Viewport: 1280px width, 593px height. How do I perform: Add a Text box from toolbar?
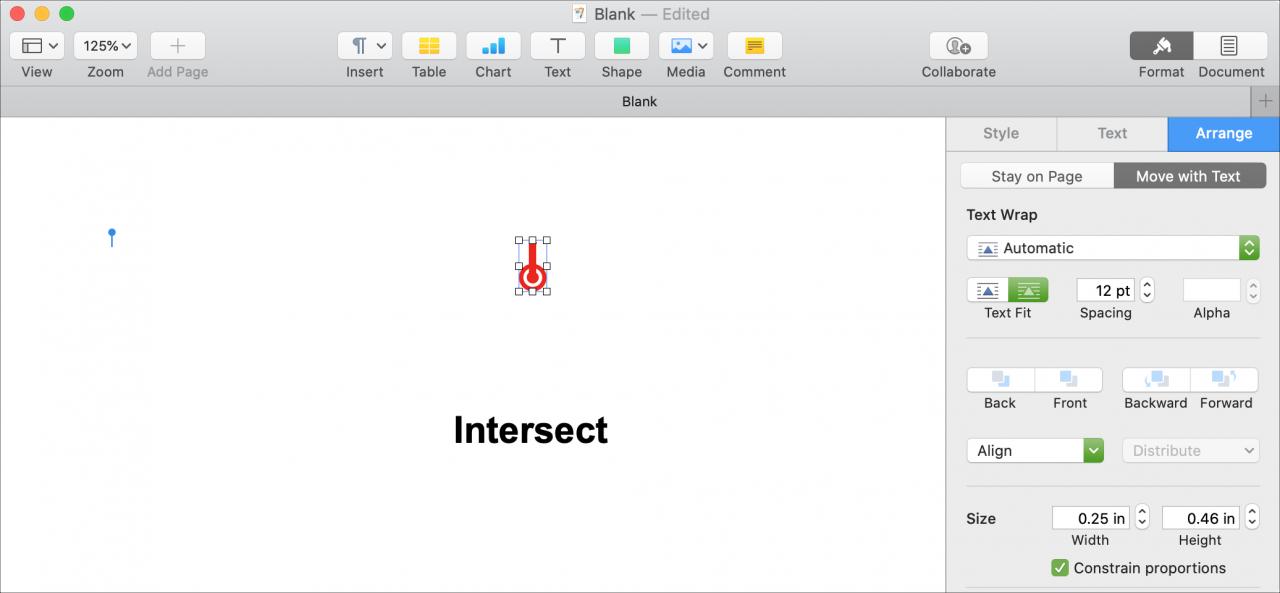558,46
